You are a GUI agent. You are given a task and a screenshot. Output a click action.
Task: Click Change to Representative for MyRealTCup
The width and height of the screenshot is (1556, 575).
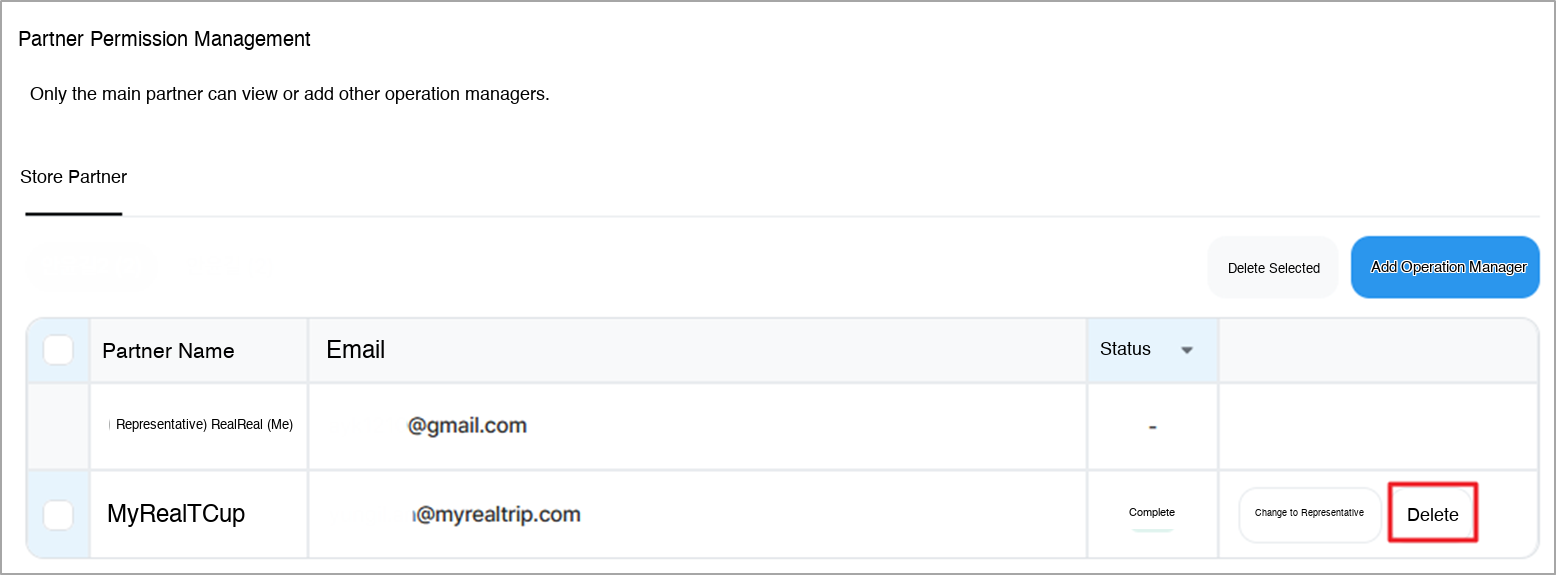coord(1309,513)
